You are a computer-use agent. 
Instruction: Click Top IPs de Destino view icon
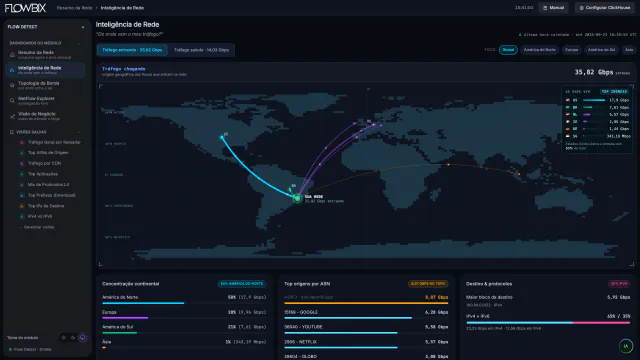click(x=22, y=206)
